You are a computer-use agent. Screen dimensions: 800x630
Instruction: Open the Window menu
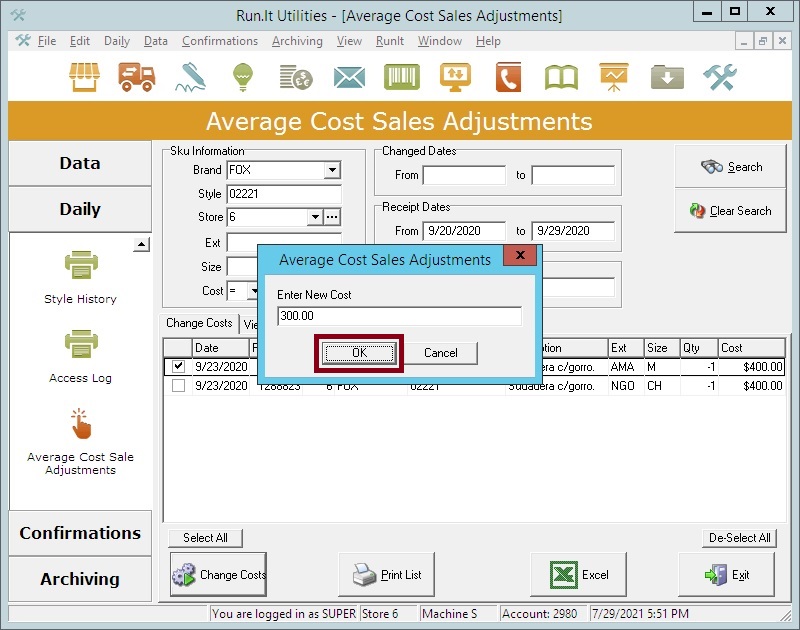tap(440, 41)
